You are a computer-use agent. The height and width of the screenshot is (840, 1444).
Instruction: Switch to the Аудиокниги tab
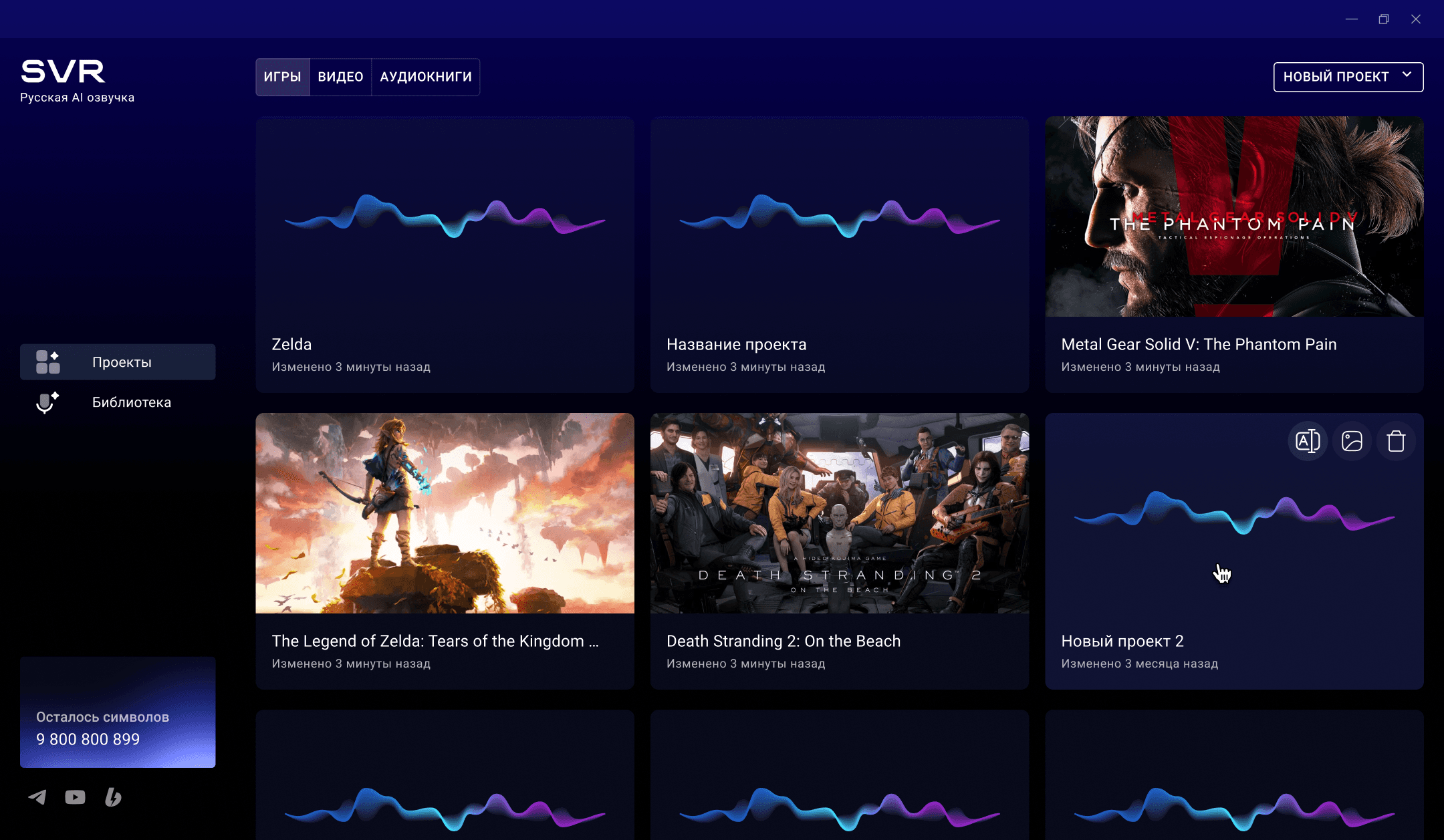(426, 77)
